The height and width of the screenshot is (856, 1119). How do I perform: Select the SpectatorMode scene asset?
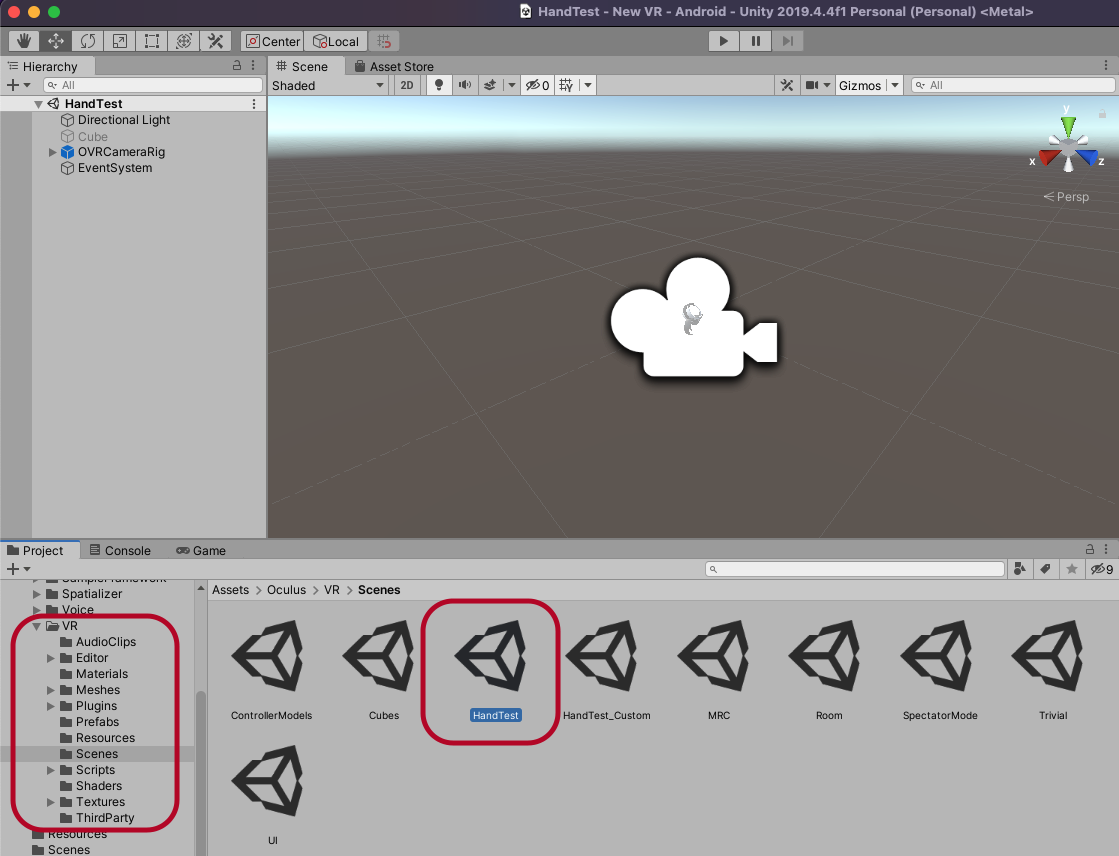click(940, 669)
